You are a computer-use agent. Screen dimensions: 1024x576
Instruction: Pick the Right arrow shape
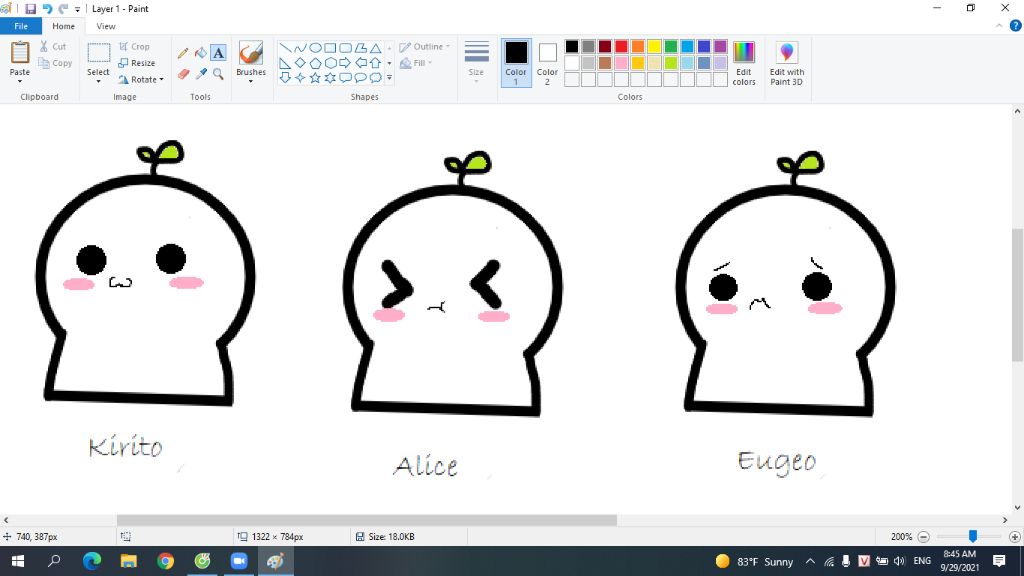(x=345, y=63)
